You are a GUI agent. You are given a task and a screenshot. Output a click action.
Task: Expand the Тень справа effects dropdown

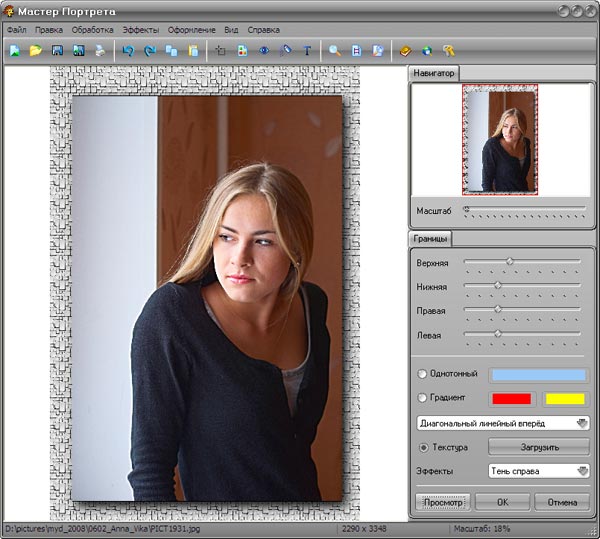point(539,471)
